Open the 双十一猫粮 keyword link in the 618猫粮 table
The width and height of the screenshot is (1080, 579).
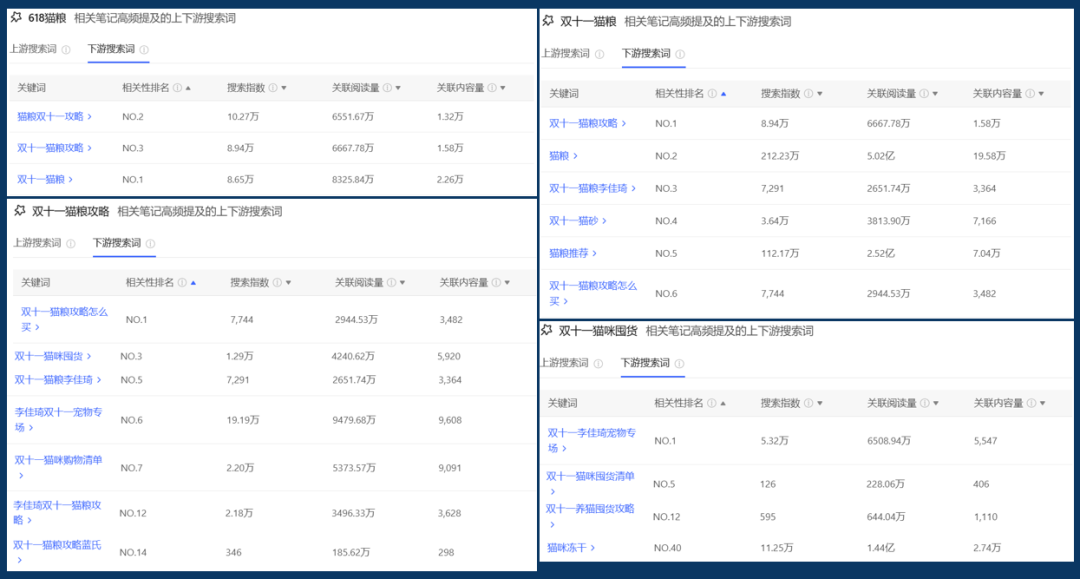point(44,179)
